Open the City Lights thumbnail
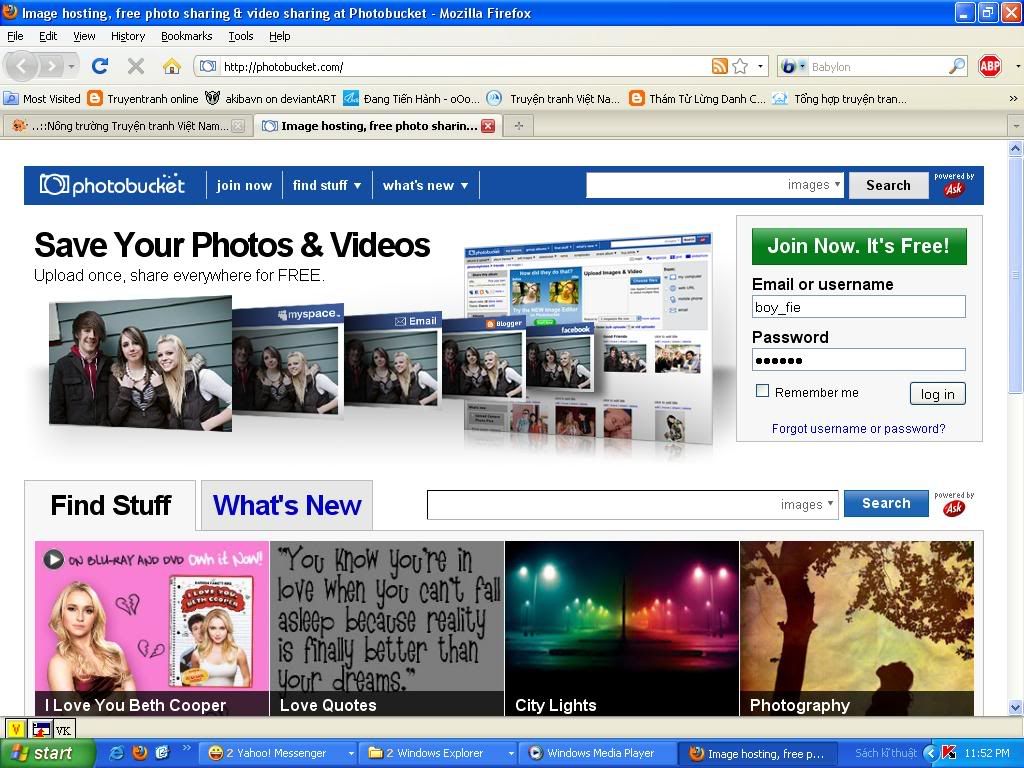Image resolution: width=1024 pixels, height=768 pixels. pyautogui.click(x=622, y=628)
